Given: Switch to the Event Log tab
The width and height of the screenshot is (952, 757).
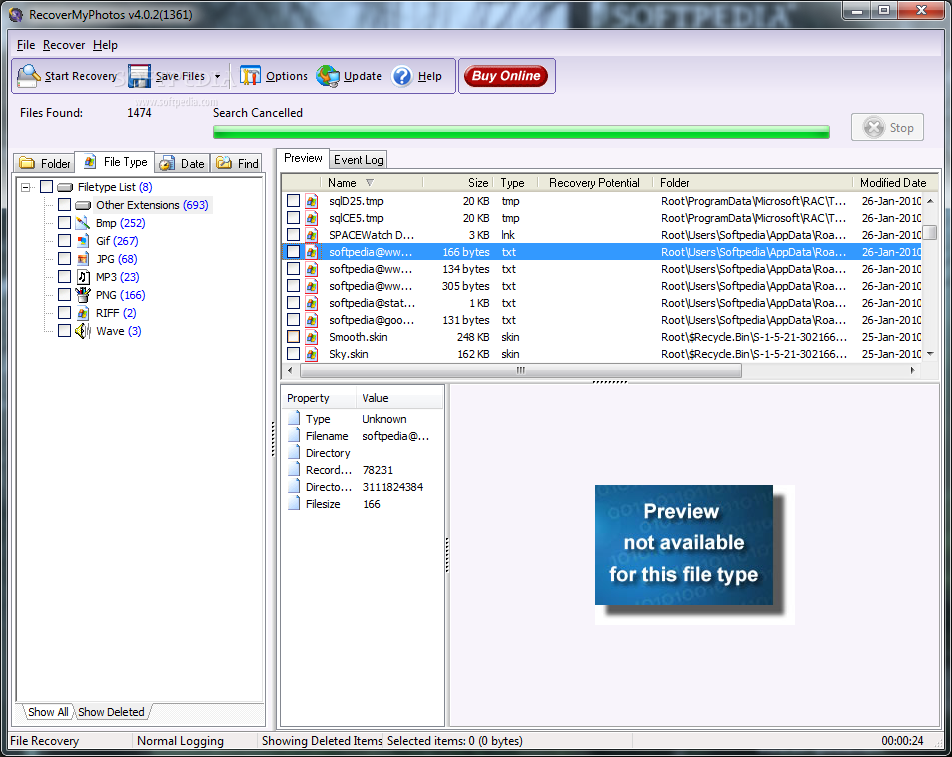Looking at the screenshot, I should (x=358, y=160).
